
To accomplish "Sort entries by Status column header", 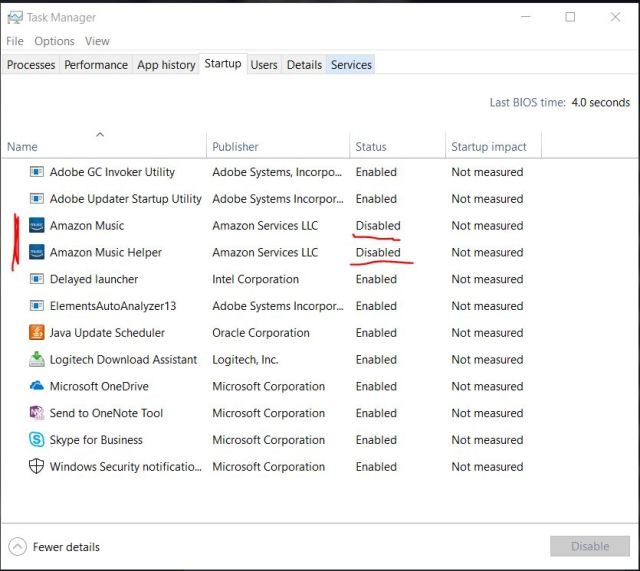I will (x=371, y=147).
